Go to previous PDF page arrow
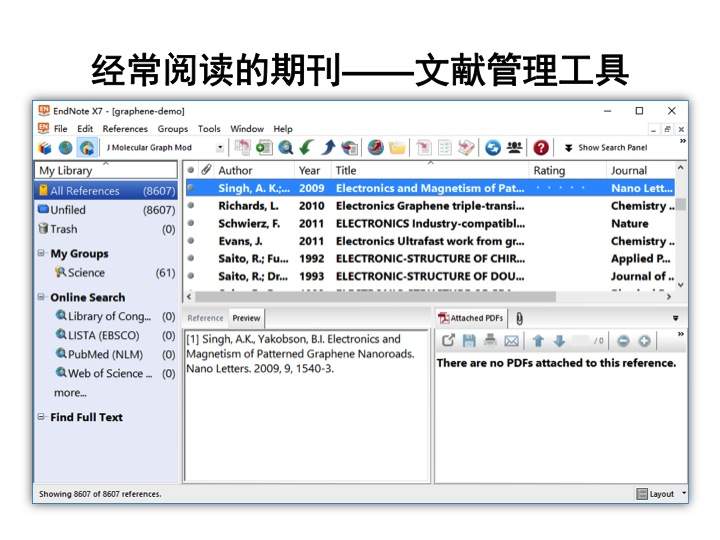 pos(538,341)
